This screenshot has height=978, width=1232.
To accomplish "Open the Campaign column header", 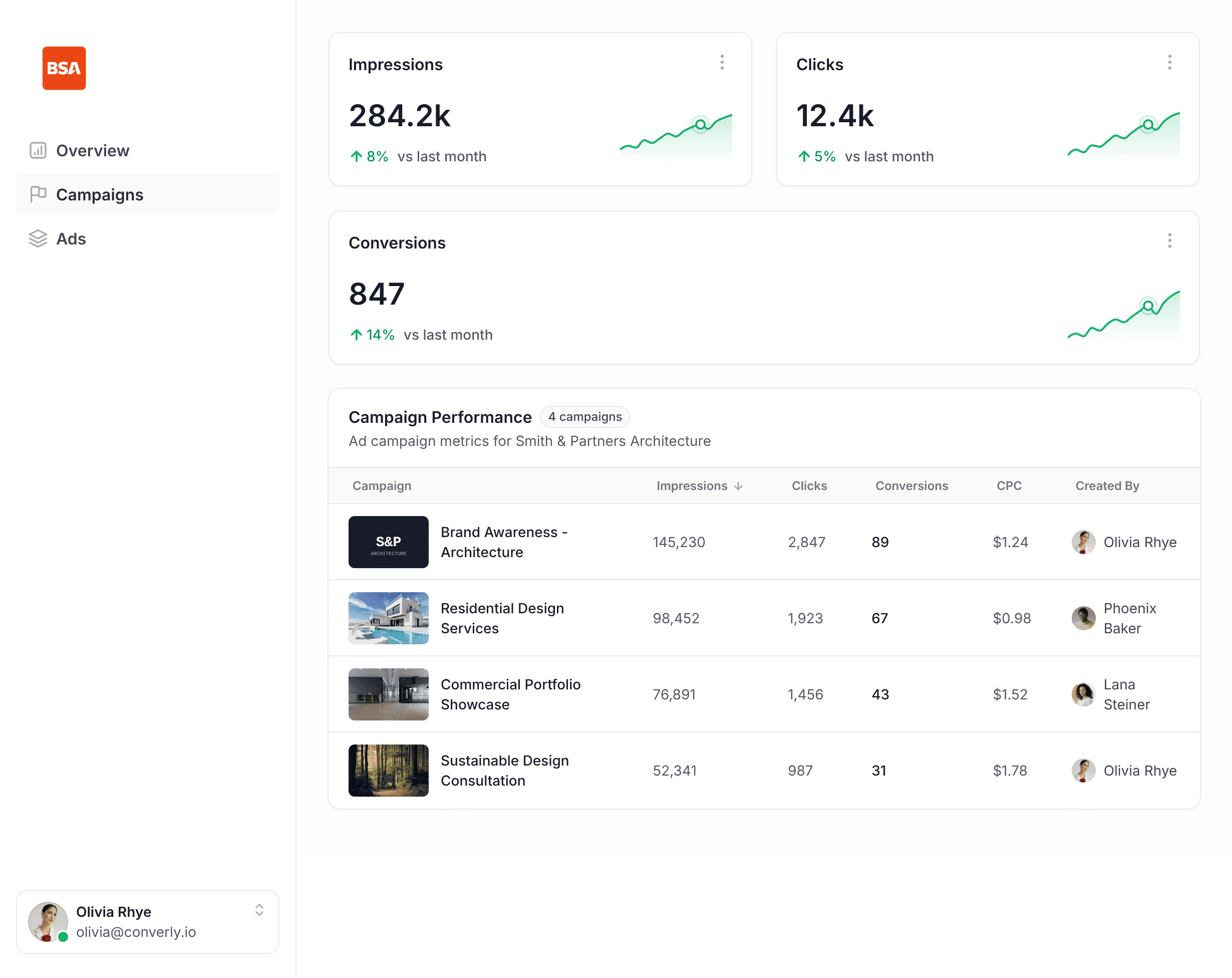I will pyautogui.click(x=382, y=485).
